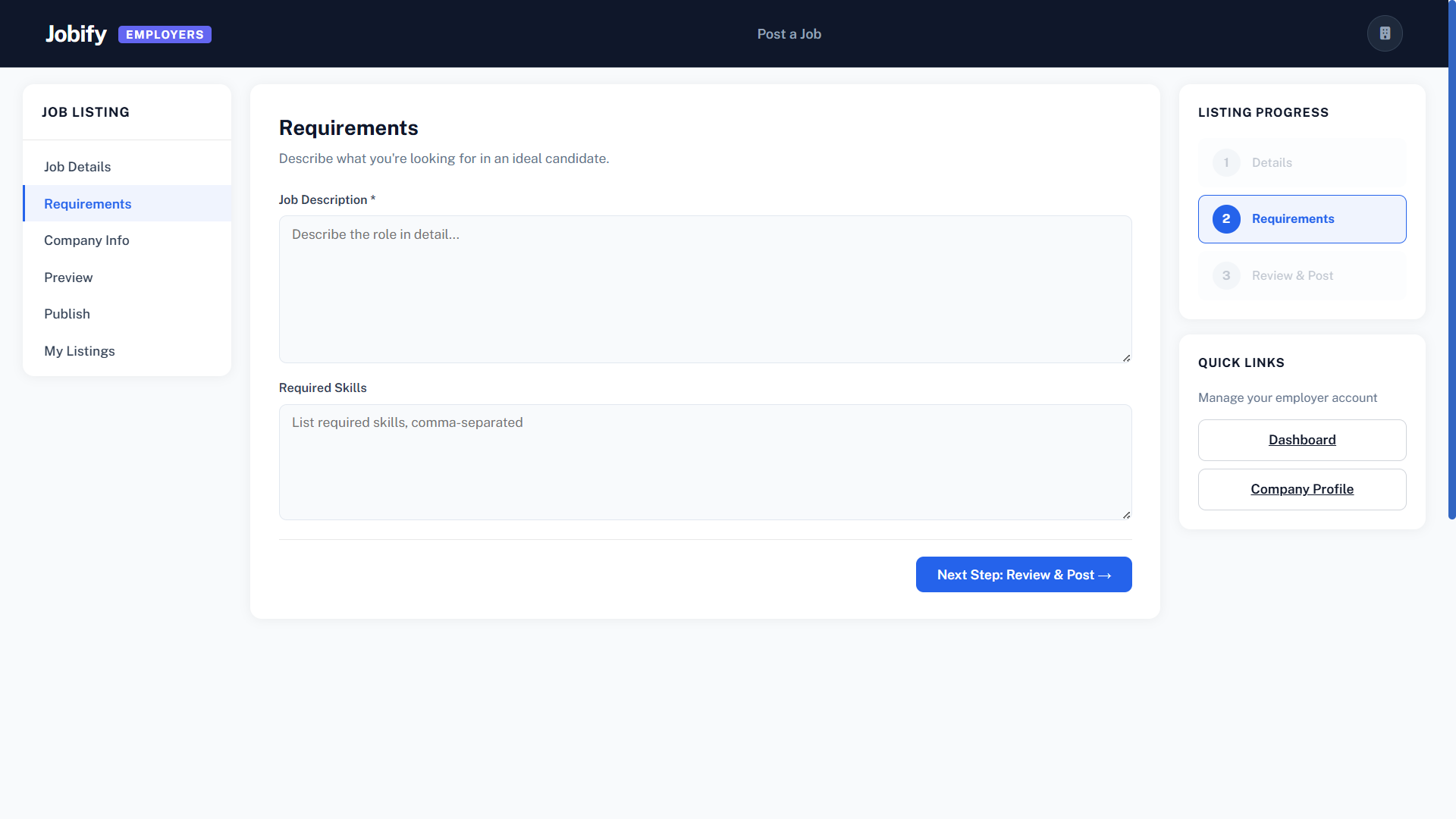
Task: Select step 2 Requirements in progress
Action: click(1302, 219)
